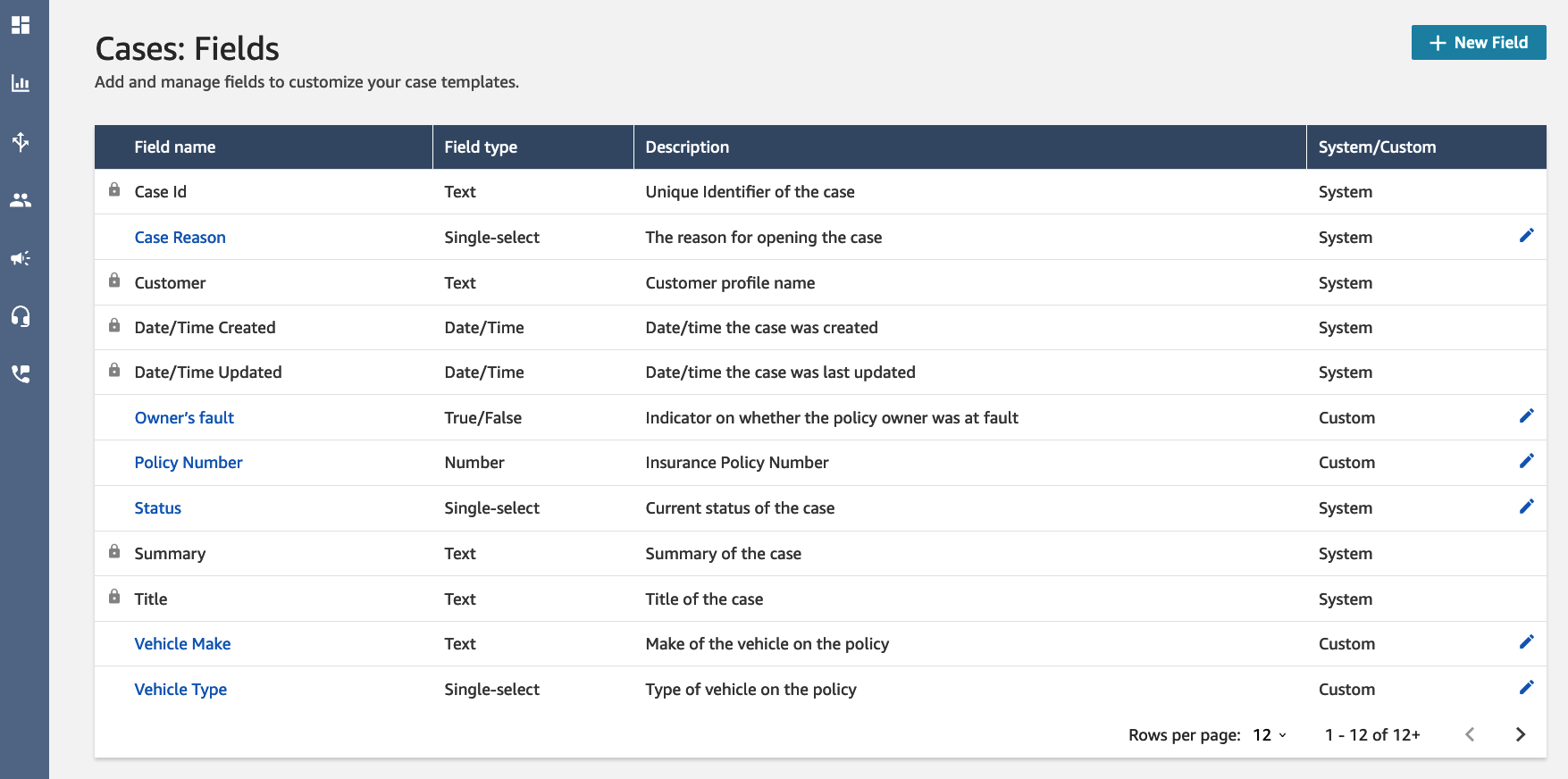Click the System/Custom column header
Viewport: 1568px width, 779px height.
[x=1377, y=147]
